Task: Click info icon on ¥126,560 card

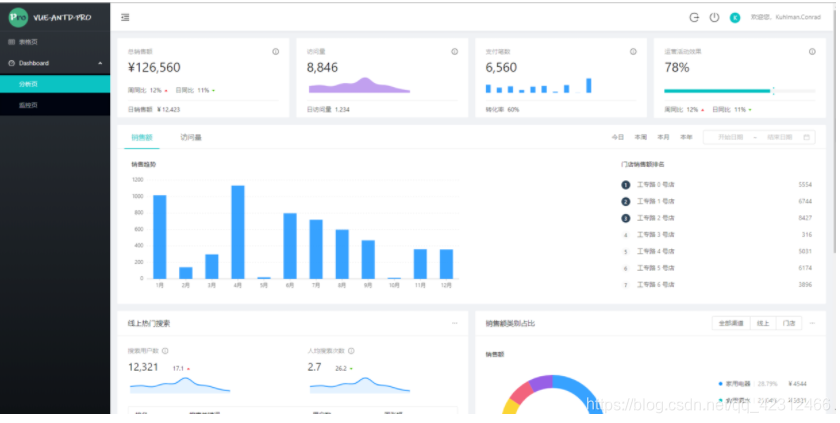Action: coord(275,51)
